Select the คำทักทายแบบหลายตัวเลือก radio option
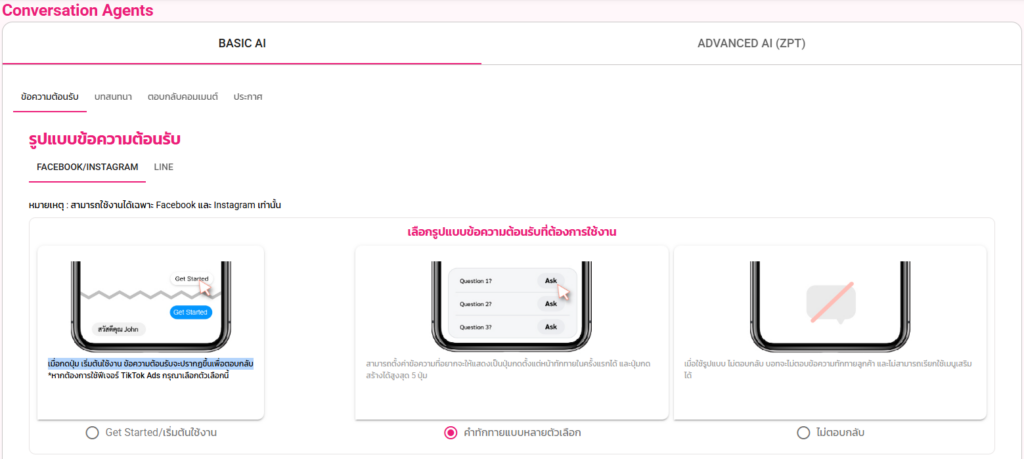The image size is (1024, 459). click(451, 433)
